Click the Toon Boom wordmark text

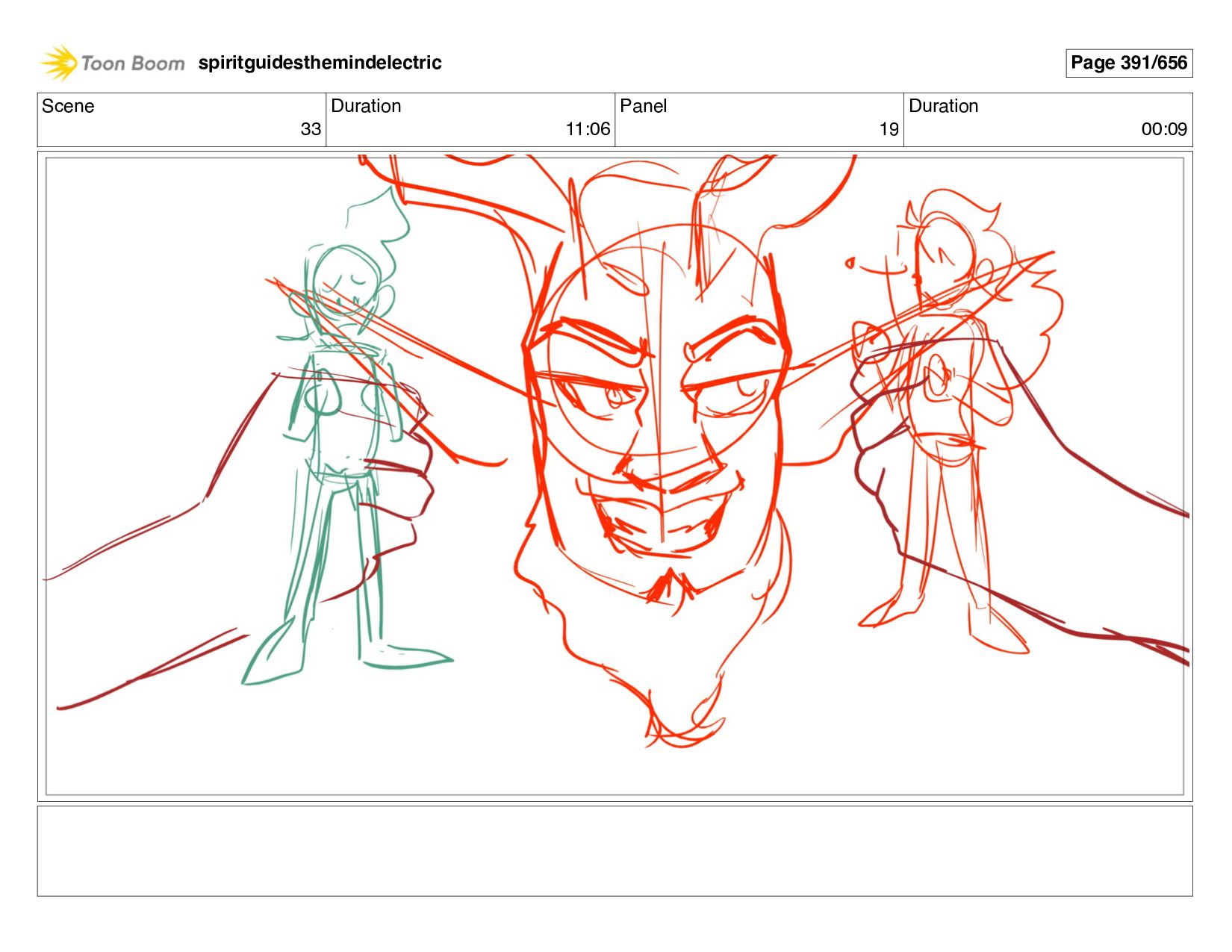coord(133,63)
